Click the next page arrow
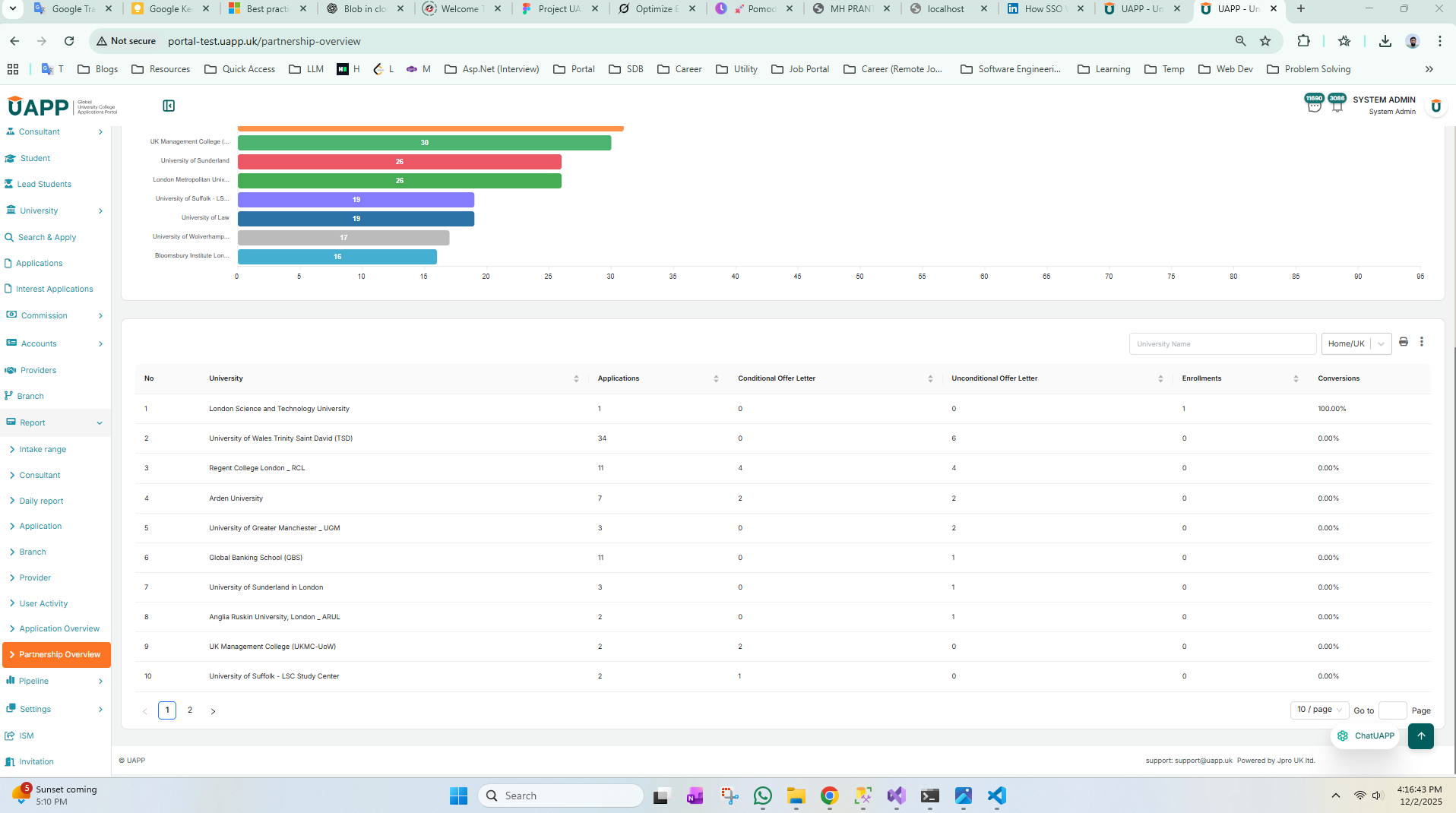1456x813 pixels. [213, 711]
